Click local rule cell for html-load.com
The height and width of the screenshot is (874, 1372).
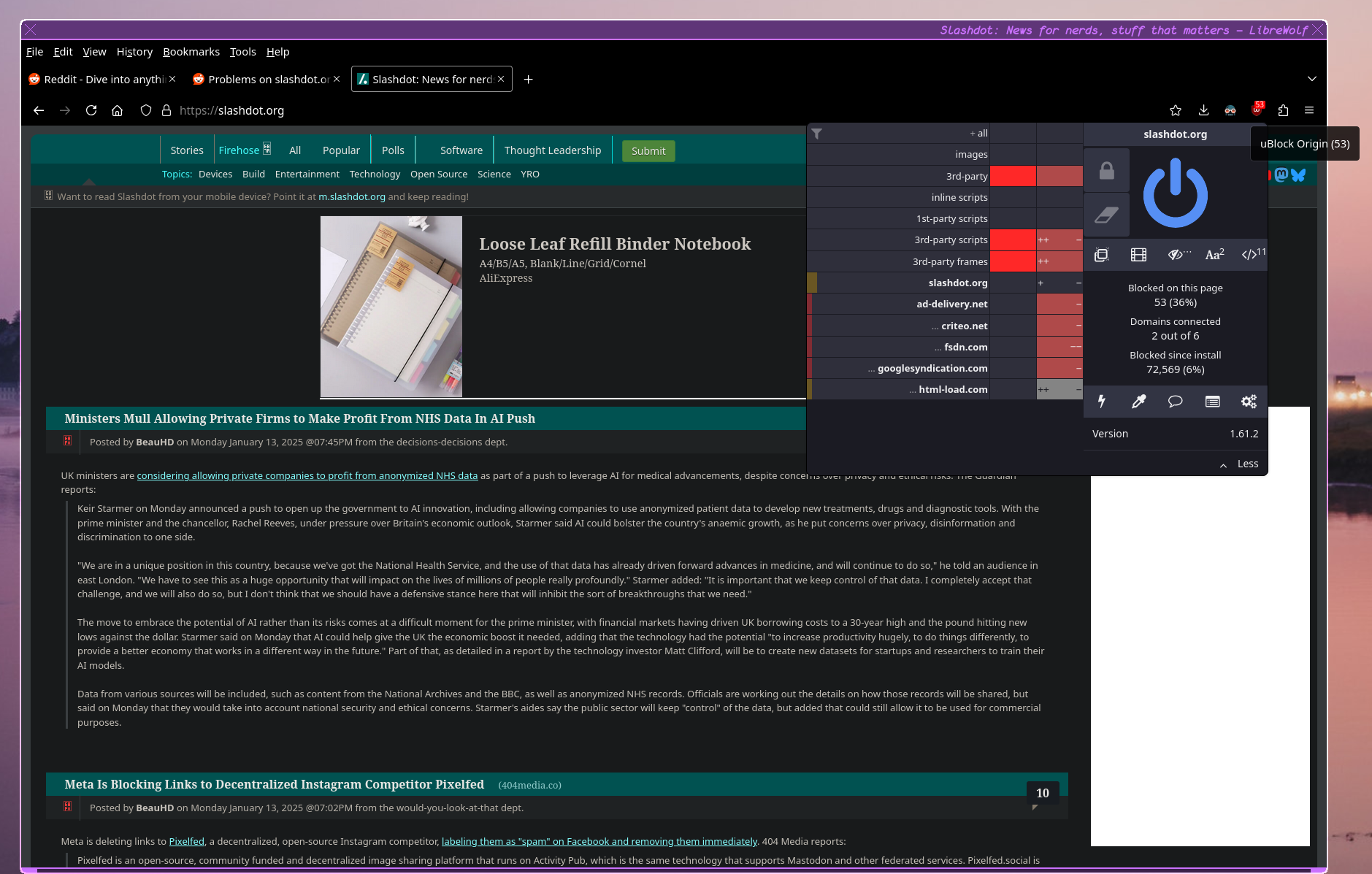[x=1059, y=389]
